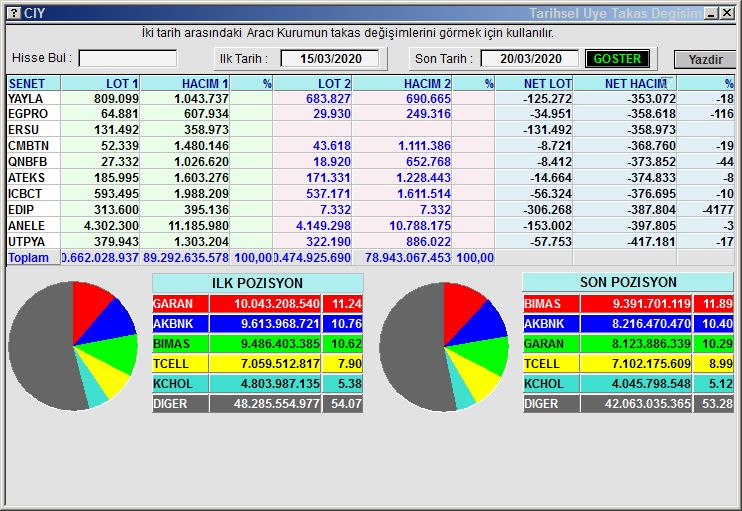This screenshot has width=742, height=511.
Task: Click the CIY window icon in title bar
Action: click(12, 13)
